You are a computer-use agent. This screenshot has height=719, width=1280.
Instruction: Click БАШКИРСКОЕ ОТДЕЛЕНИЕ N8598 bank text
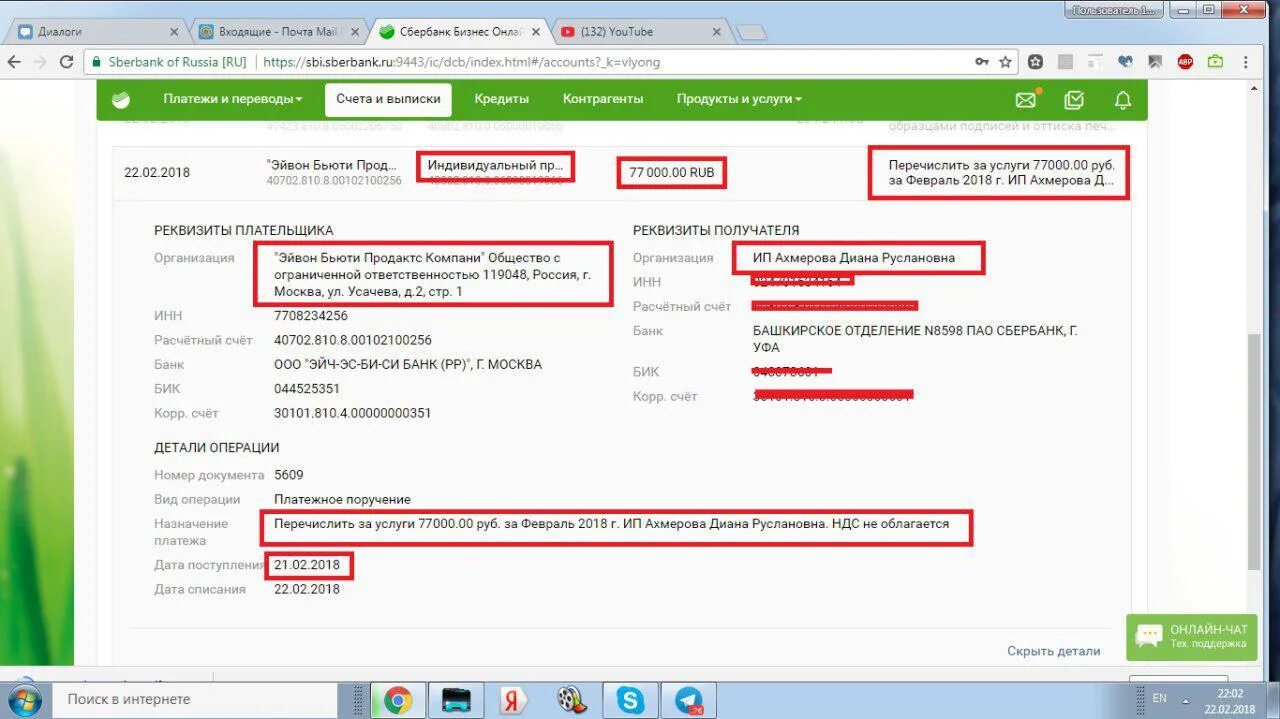click(x=915, y=339)
